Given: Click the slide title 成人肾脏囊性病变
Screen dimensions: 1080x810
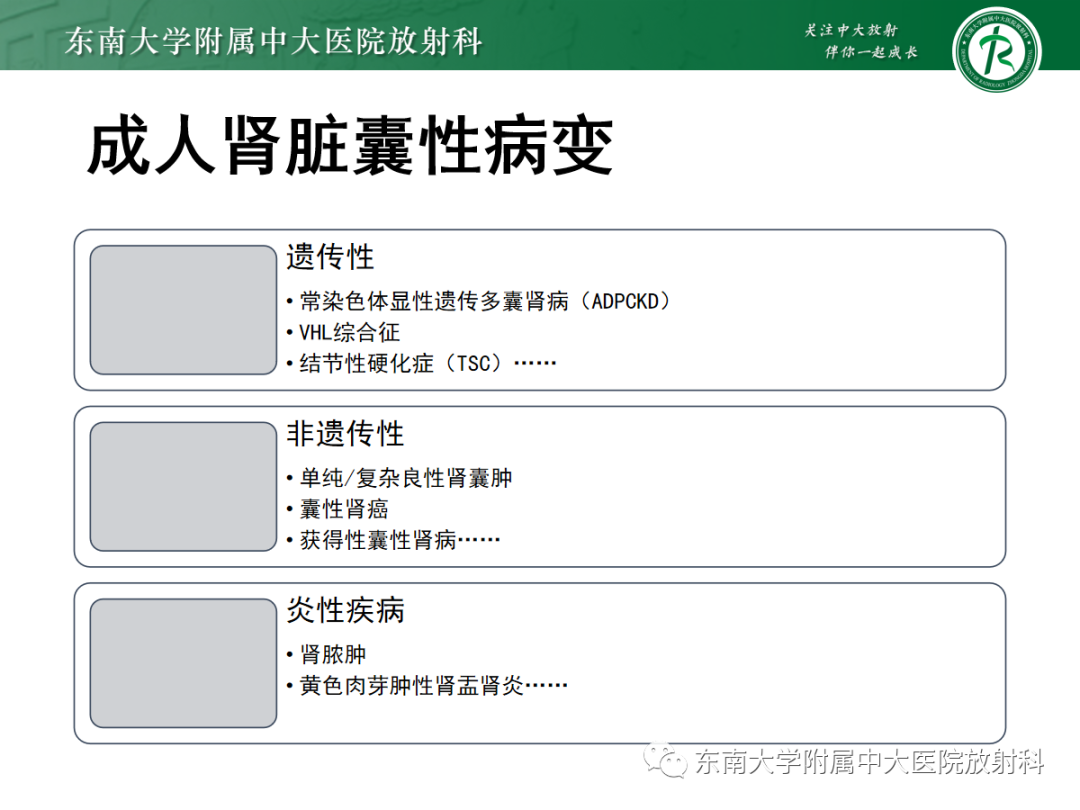Looking at the screenshot, I should (351, 146).
